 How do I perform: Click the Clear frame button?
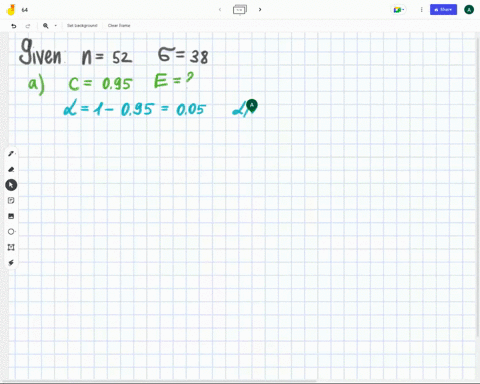tap(119, 26)
